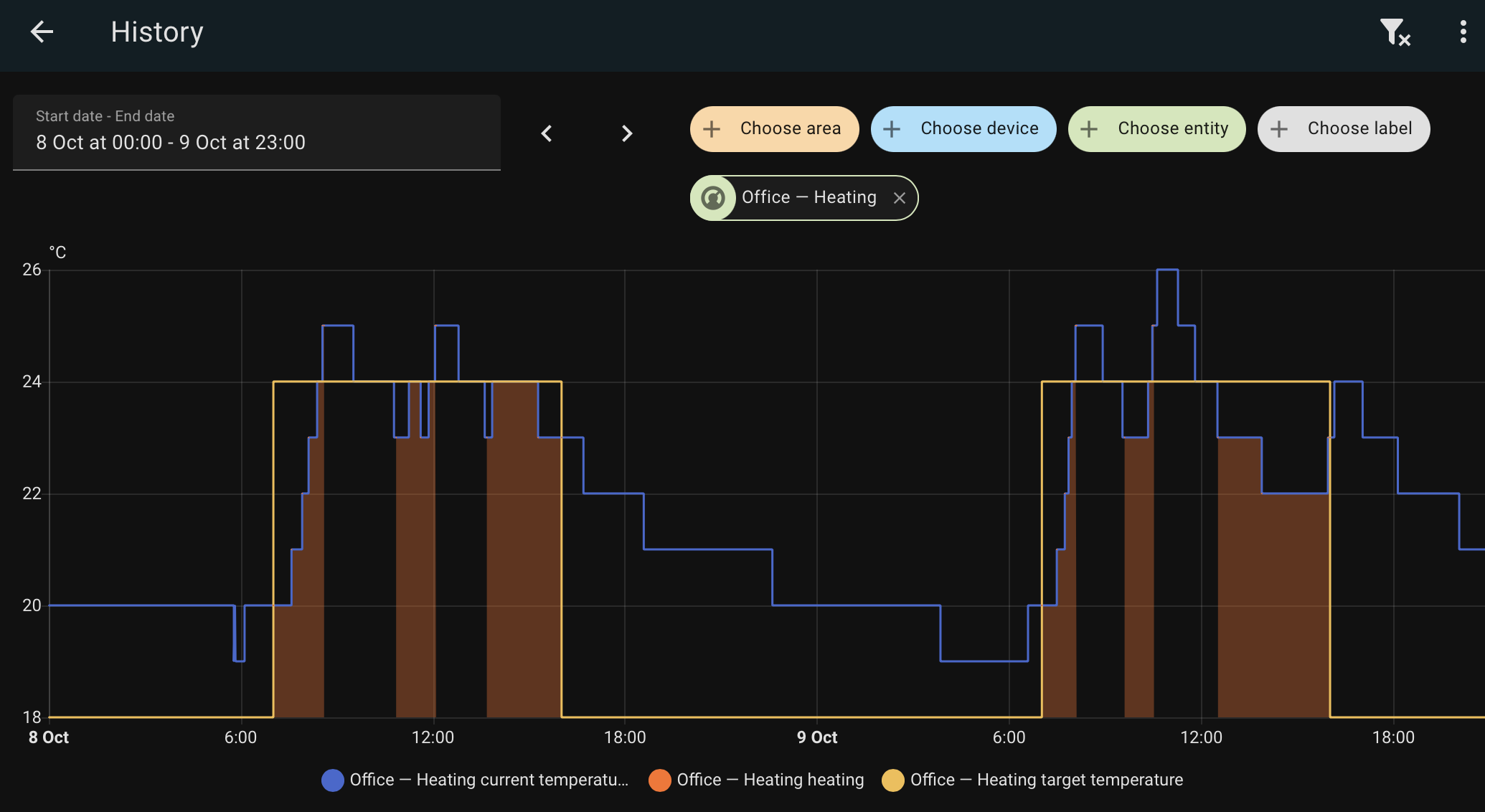Click the blue current temperature legend dot
Image resolution: width=1485 pixels, height=812 pixels.
(333, 780)
